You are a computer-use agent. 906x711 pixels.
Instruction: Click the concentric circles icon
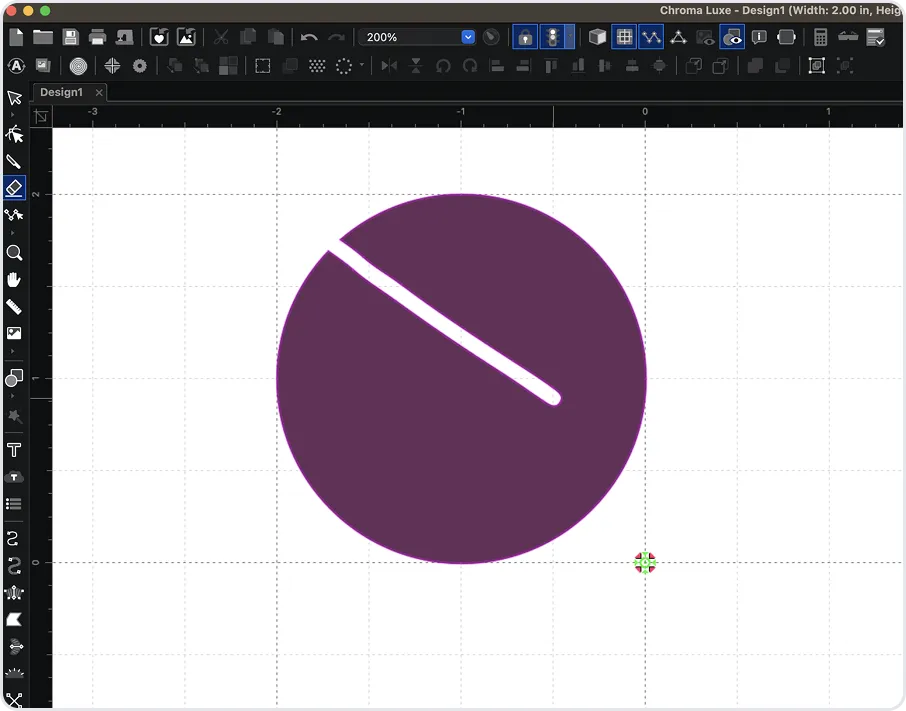78,66
